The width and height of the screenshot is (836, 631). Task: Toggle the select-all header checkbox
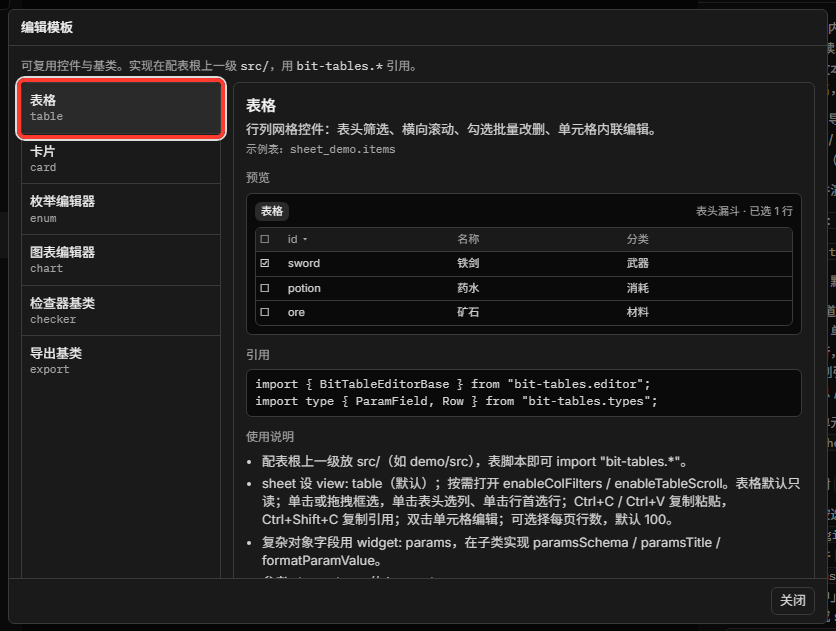[x=265, y=239]
